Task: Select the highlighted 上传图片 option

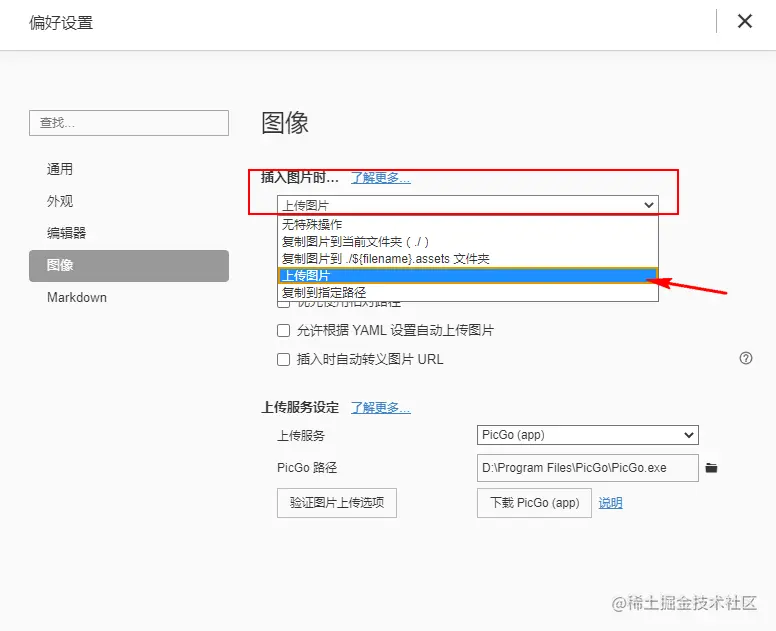Action: [x=468, y=275]
